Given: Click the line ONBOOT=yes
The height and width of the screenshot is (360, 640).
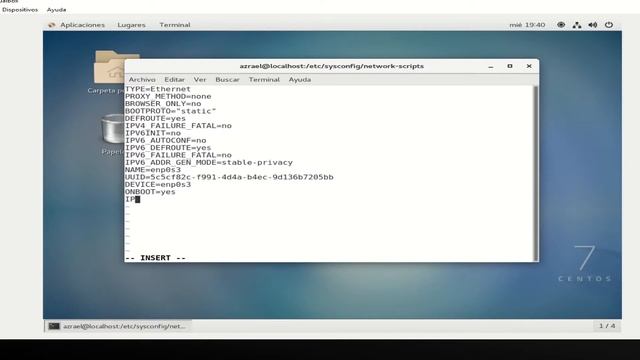Looking at the screenshot, I should [150, 192].
